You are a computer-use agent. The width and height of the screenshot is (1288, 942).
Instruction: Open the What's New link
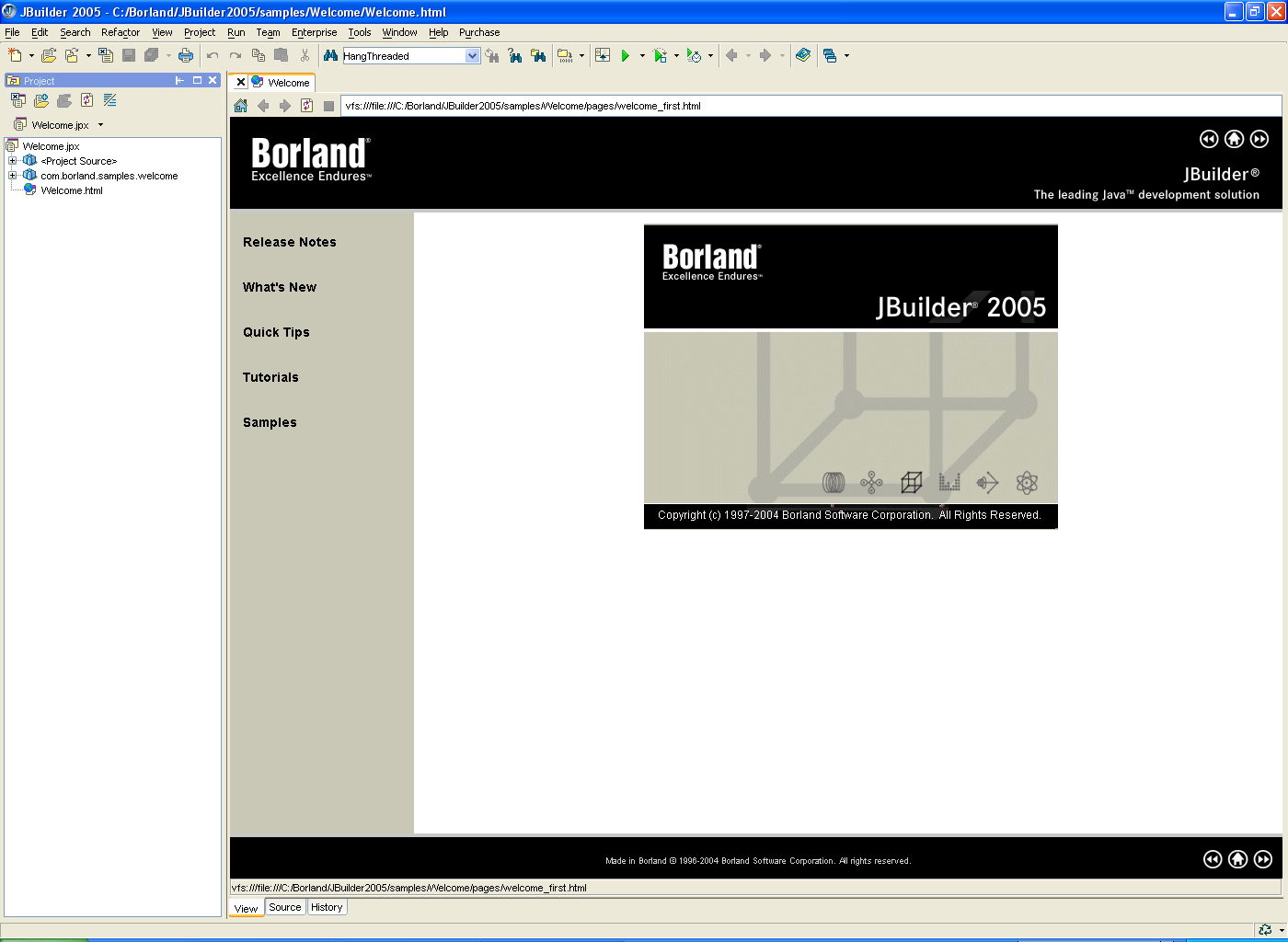tap(280, 287)
